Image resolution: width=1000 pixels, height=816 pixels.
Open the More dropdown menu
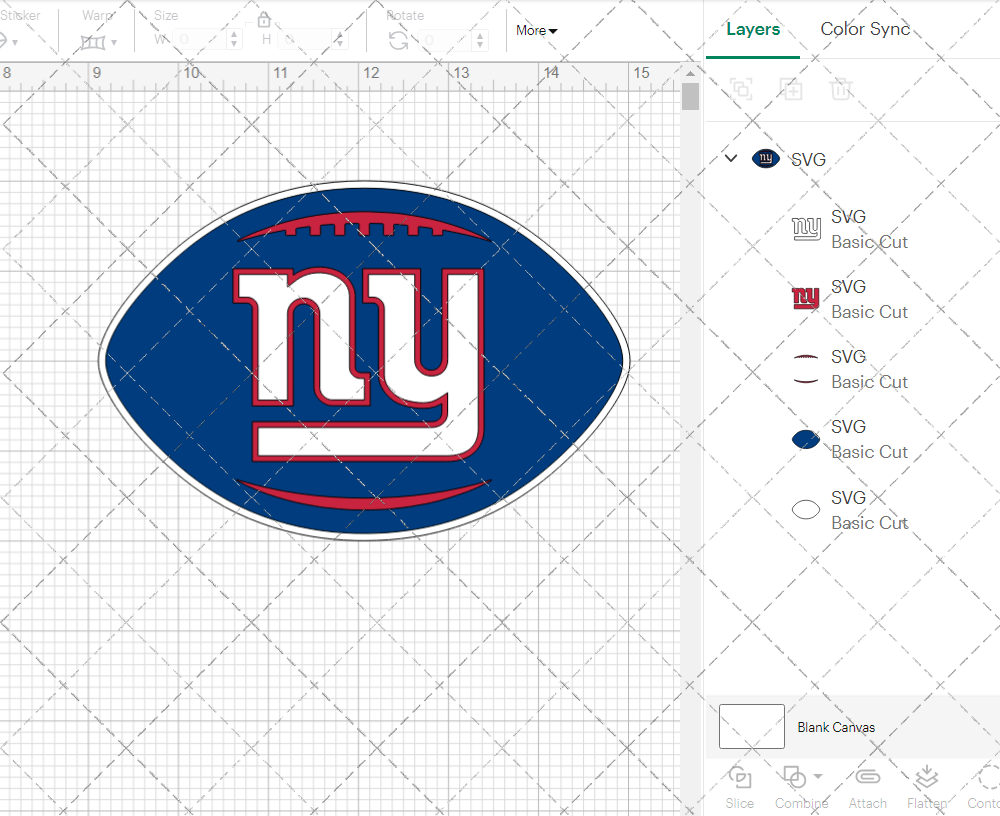[x=537, y=30]
